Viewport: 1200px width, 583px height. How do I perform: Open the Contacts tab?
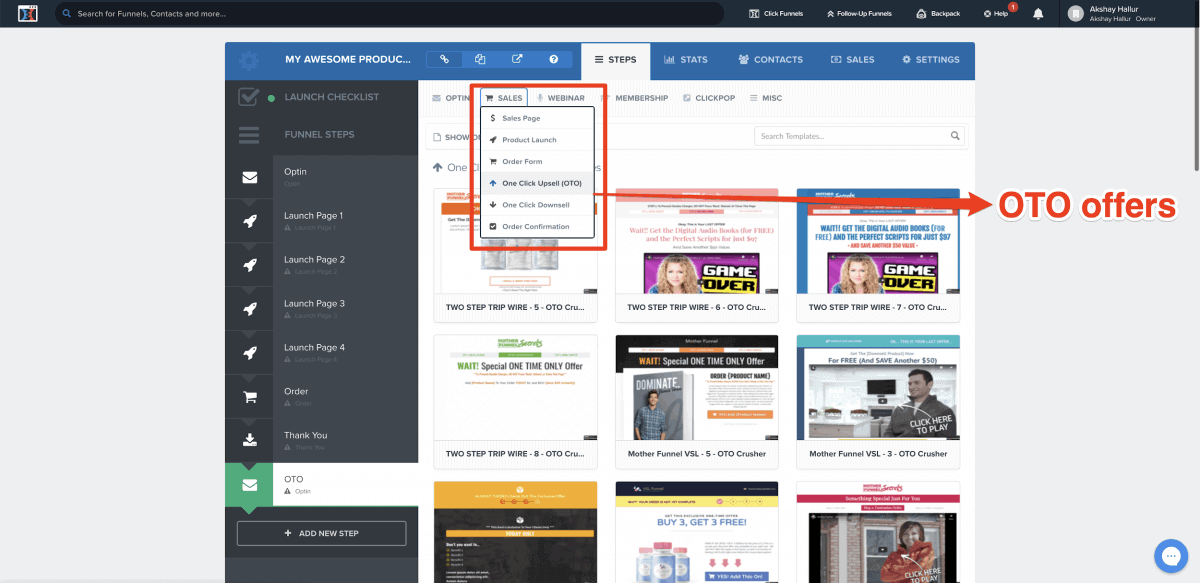point(770,60)
